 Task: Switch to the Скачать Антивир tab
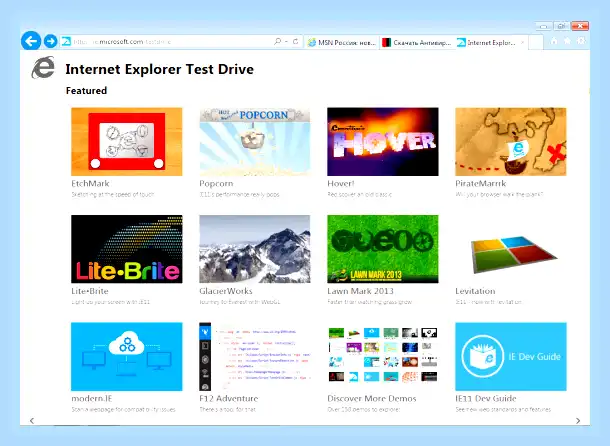point(417,42)
